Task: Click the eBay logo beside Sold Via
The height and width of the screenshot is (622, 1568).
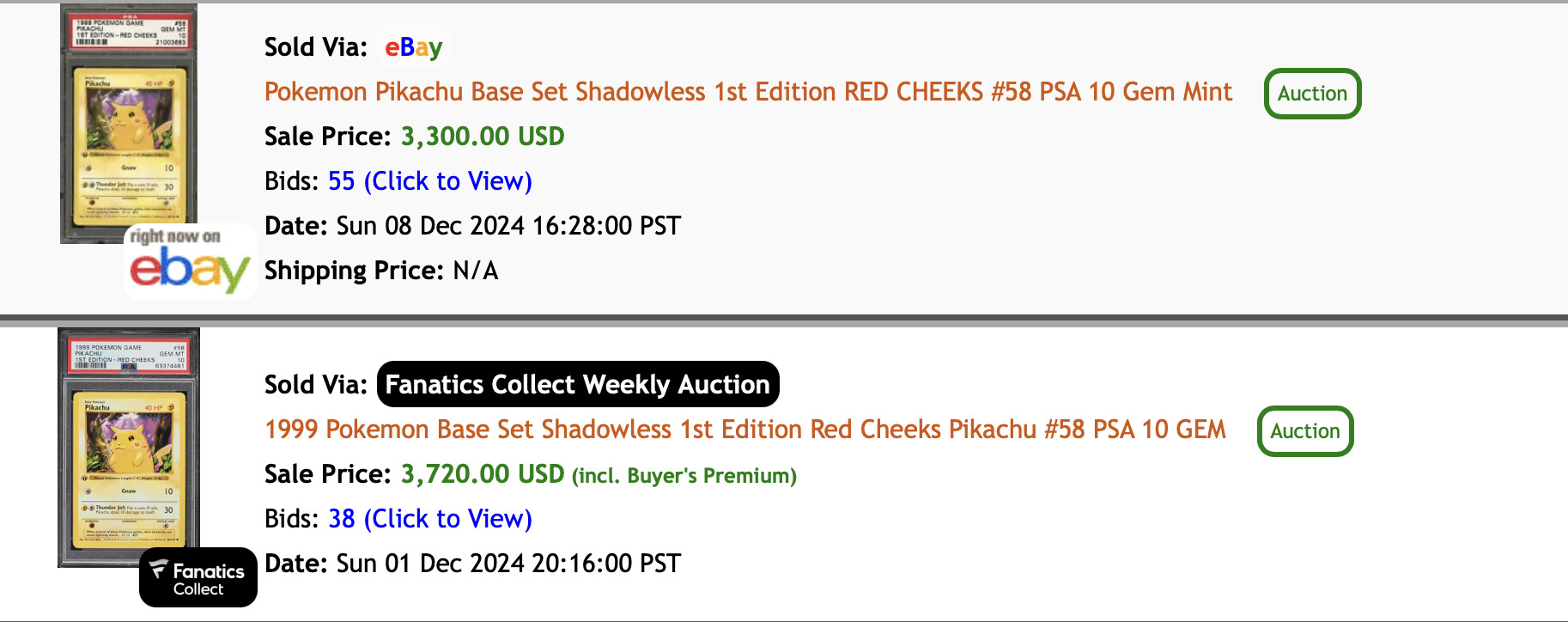Action: [413, 47]
